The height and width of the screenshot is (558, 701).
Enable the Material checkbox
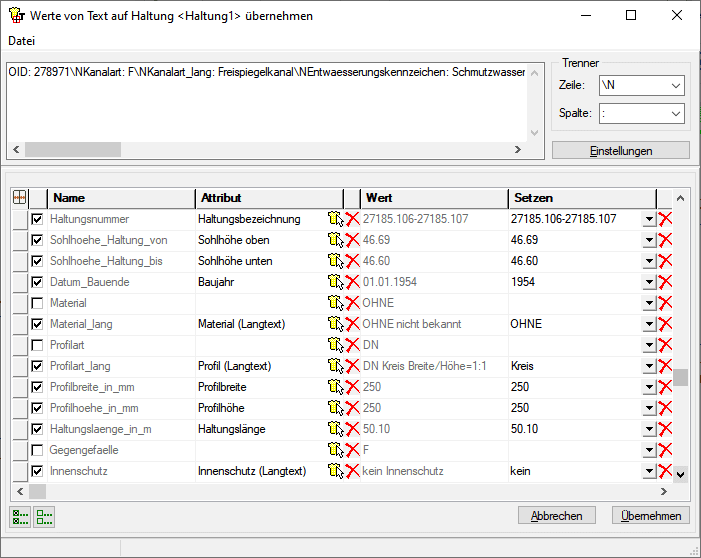click(x=38, y=303)
